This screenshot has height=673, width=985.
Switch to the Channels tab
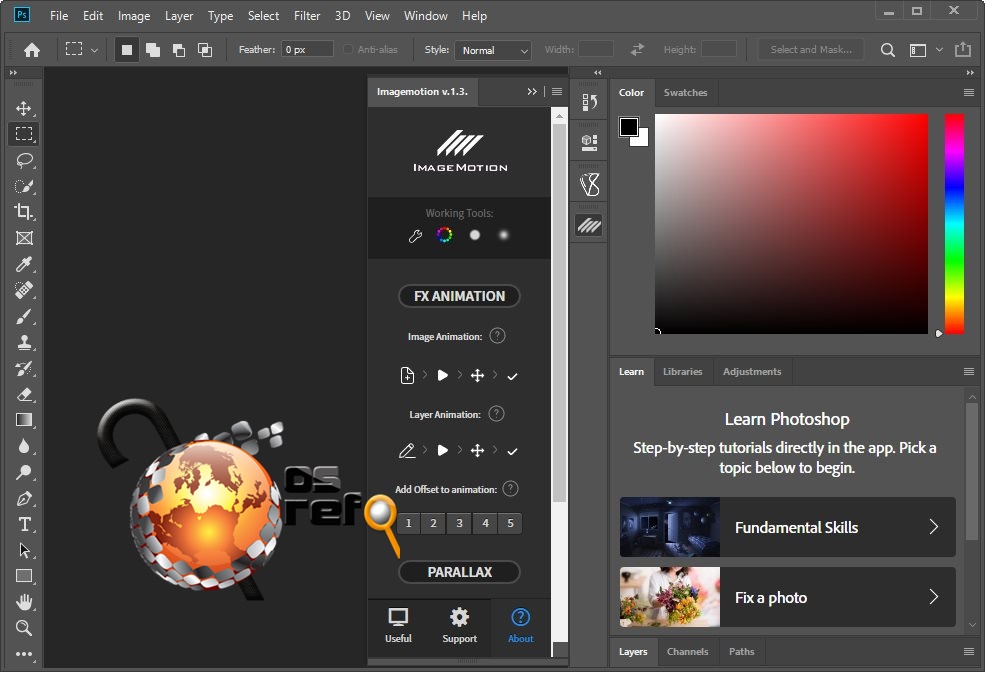click(x=687, y=652)
